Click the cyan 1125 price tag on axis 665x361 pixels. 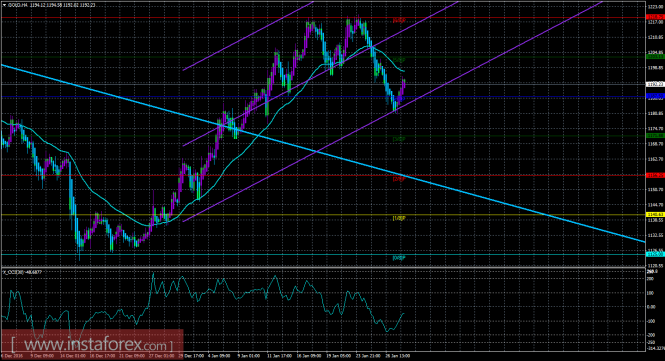[x=655, y=254]
